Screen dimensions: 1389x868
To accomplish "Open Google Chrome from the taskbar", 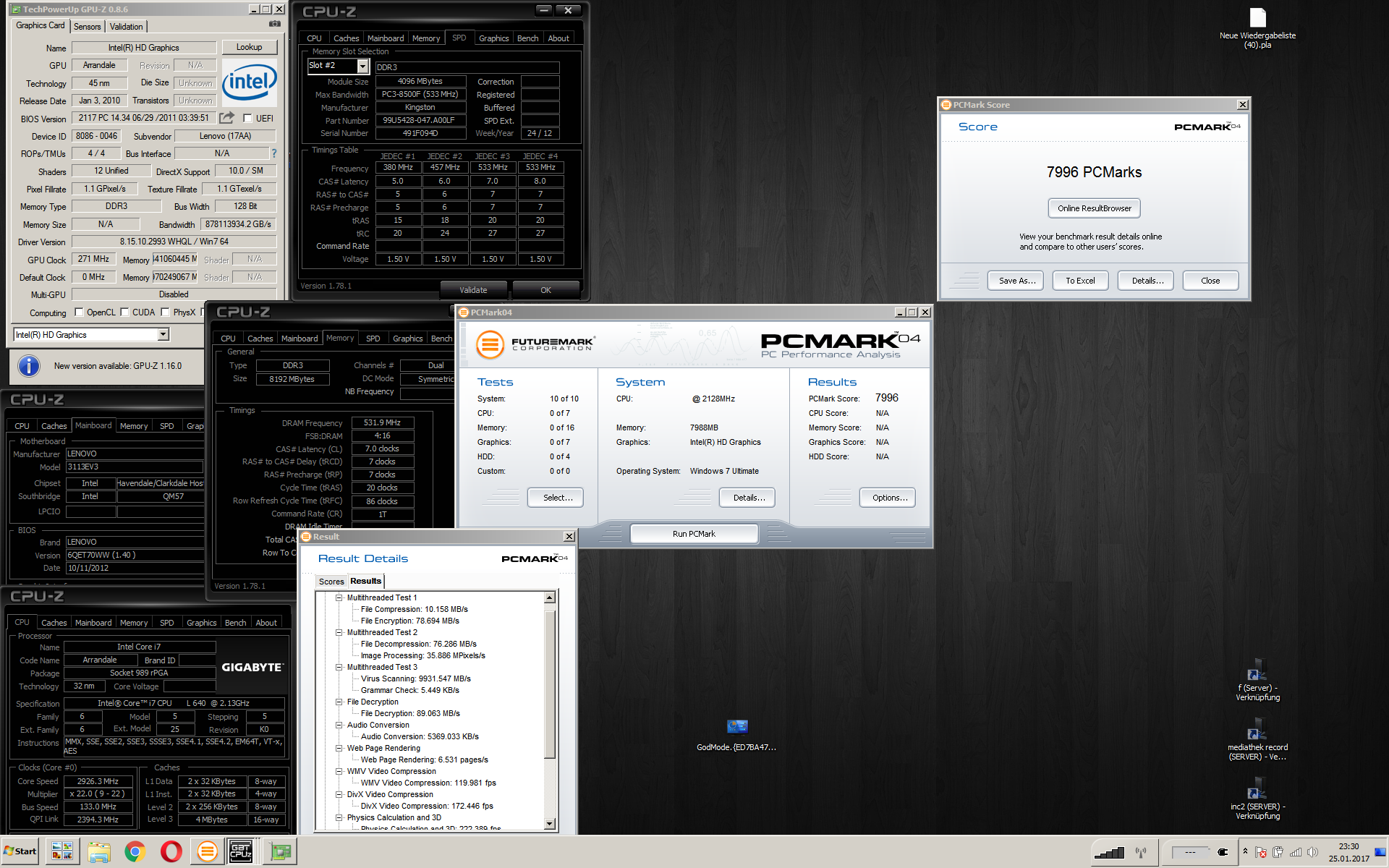I will (135, 852).
